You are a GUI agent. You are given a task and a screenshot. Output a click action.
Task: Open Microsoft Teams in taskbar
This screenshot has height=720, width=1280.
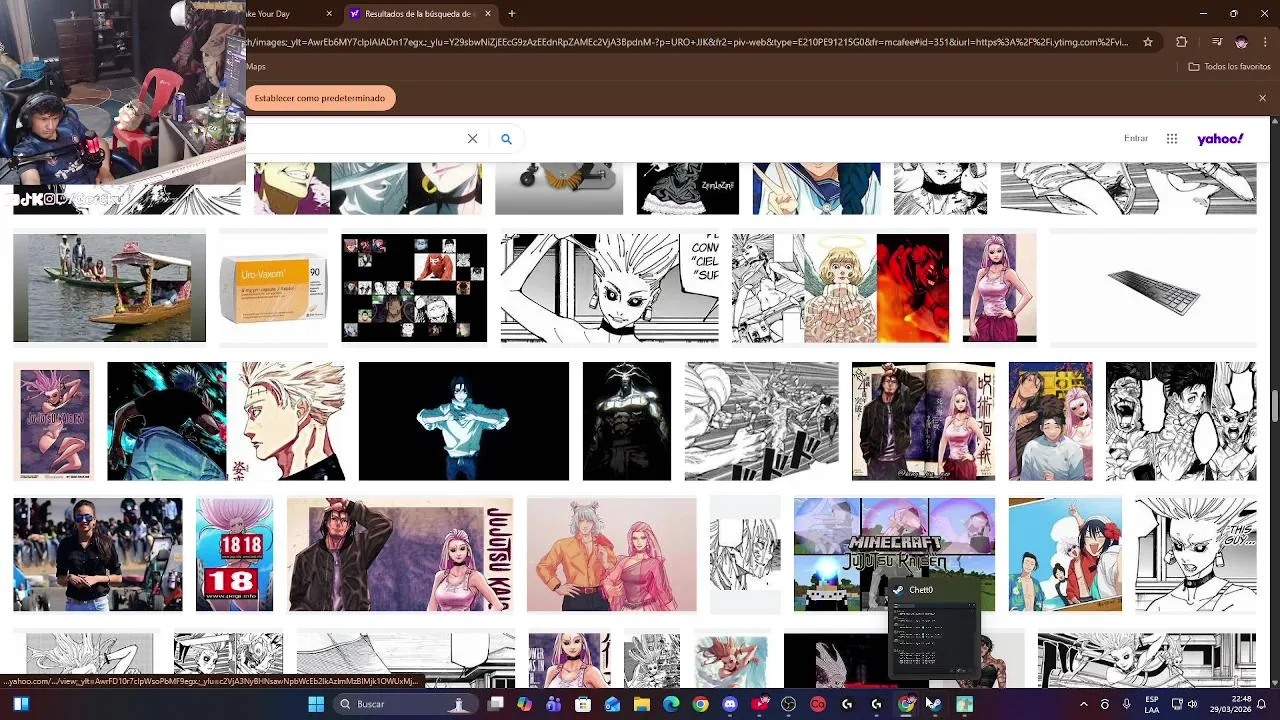tap(554, 704)
